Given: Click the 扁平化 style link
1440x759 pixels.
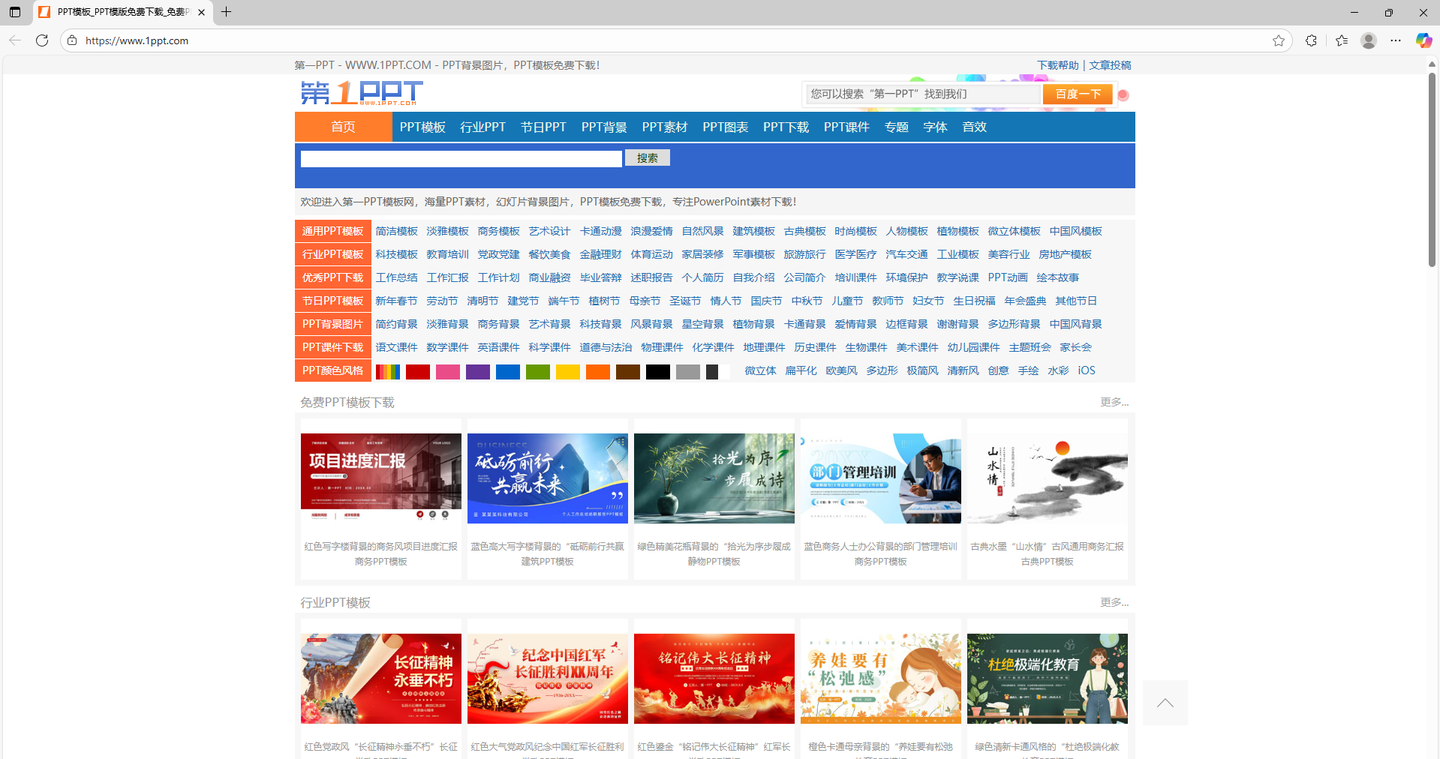Looking at the screenshot, I should (801, 371).
